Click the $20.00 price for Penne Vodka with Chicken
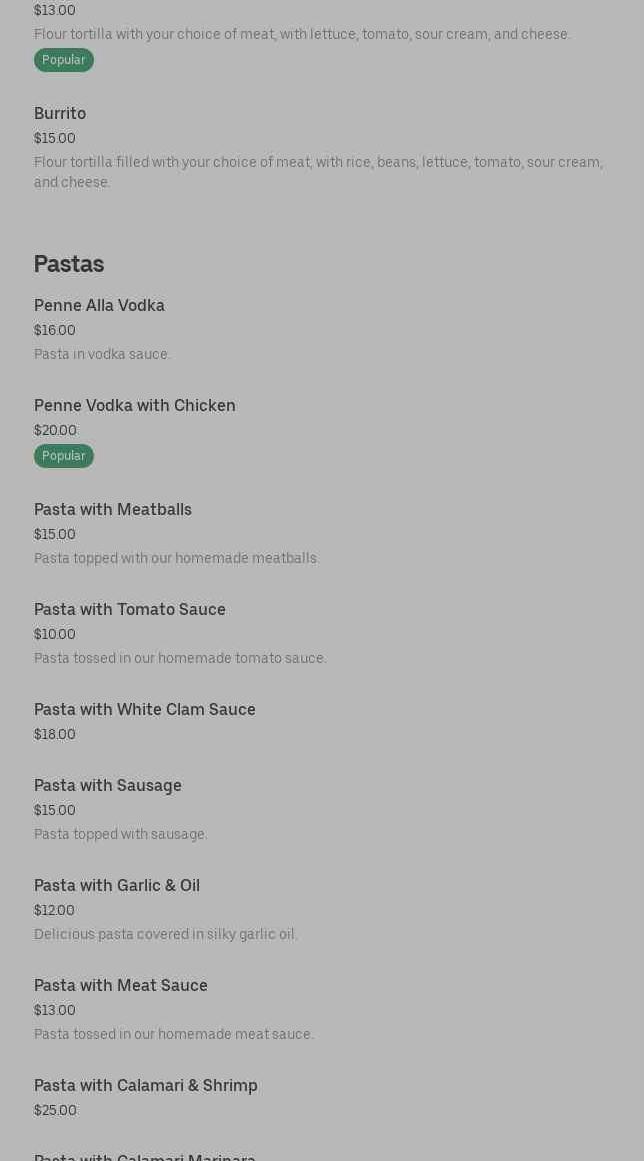The height and width of the screenshot is (1161, 644). (x=55, y=431)
